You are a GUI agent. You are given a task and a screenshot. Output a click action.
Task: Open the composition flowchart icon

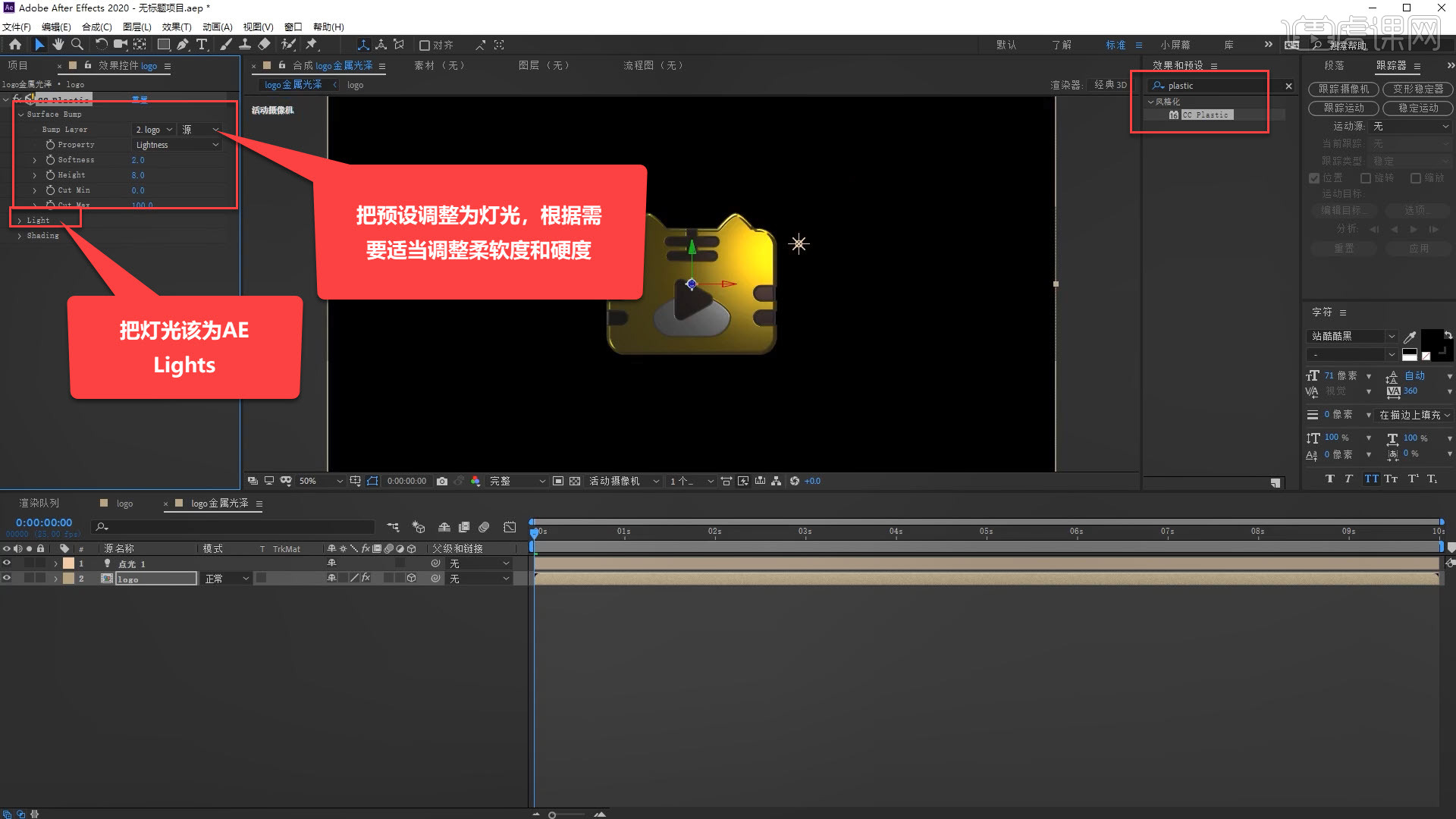click(776, 481)
